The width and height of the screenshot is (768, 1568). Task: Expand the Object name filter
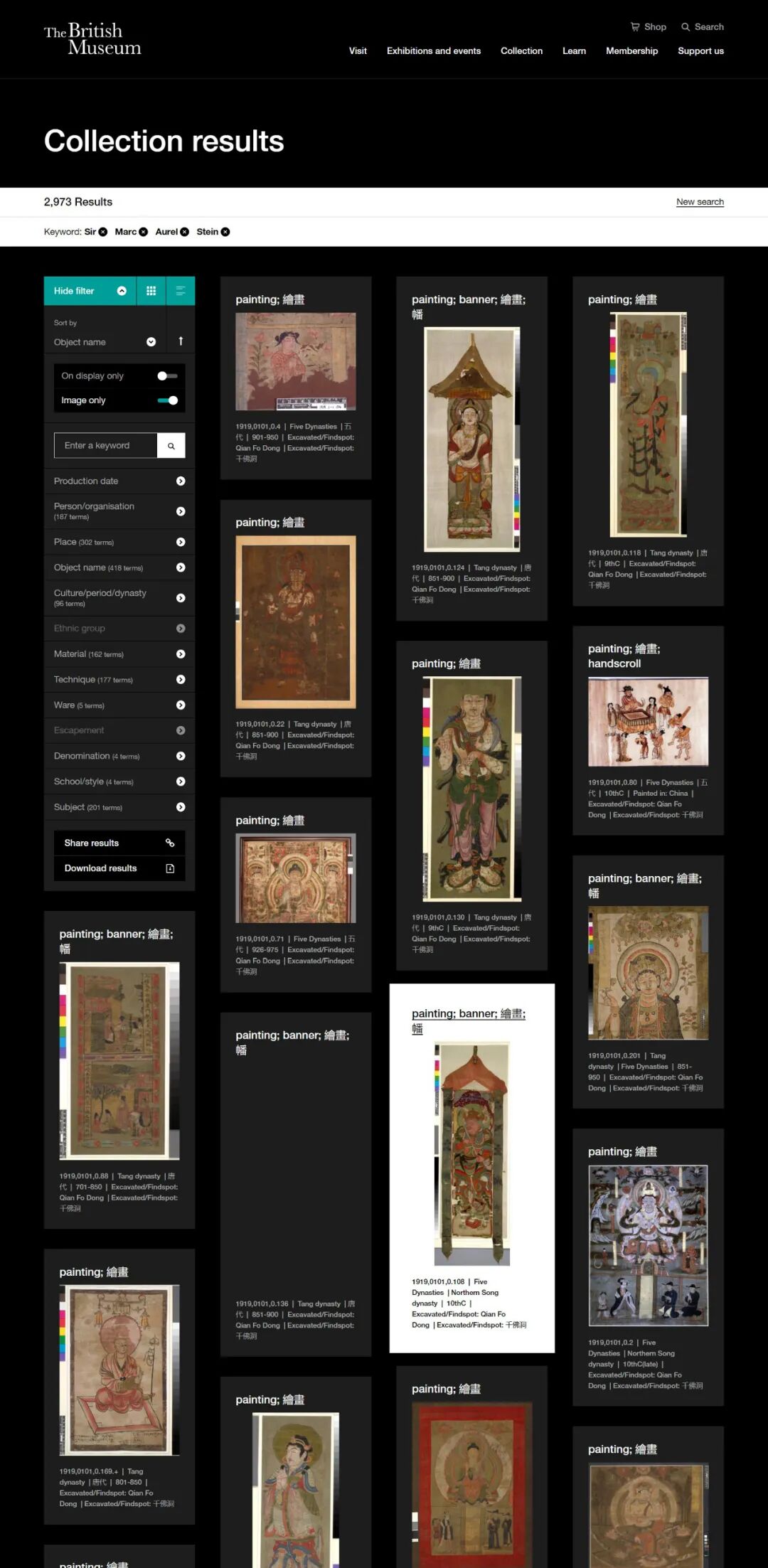[119, 567]
